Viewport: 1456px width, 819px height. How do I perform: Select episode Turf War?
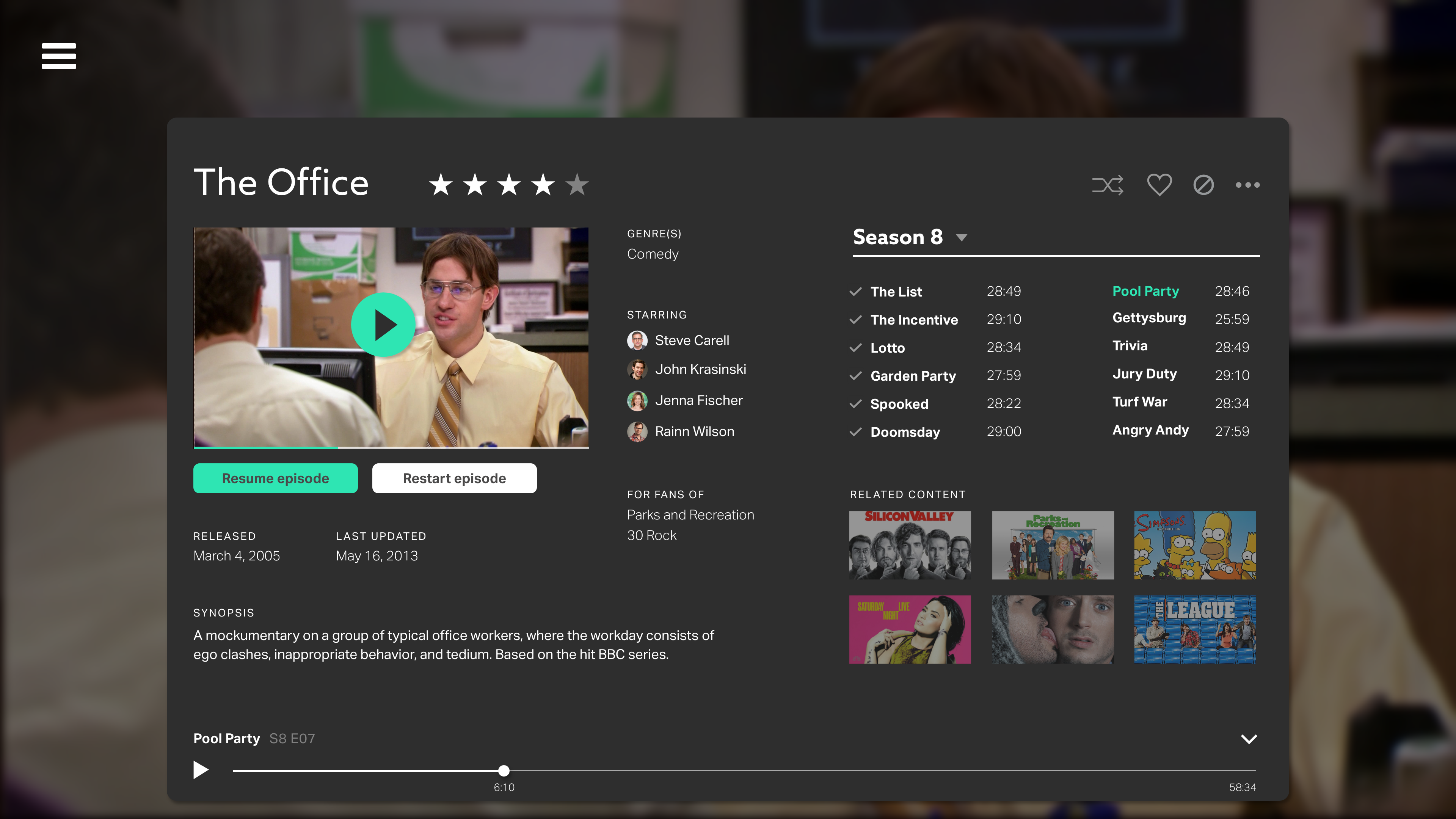coord(1139,402)
